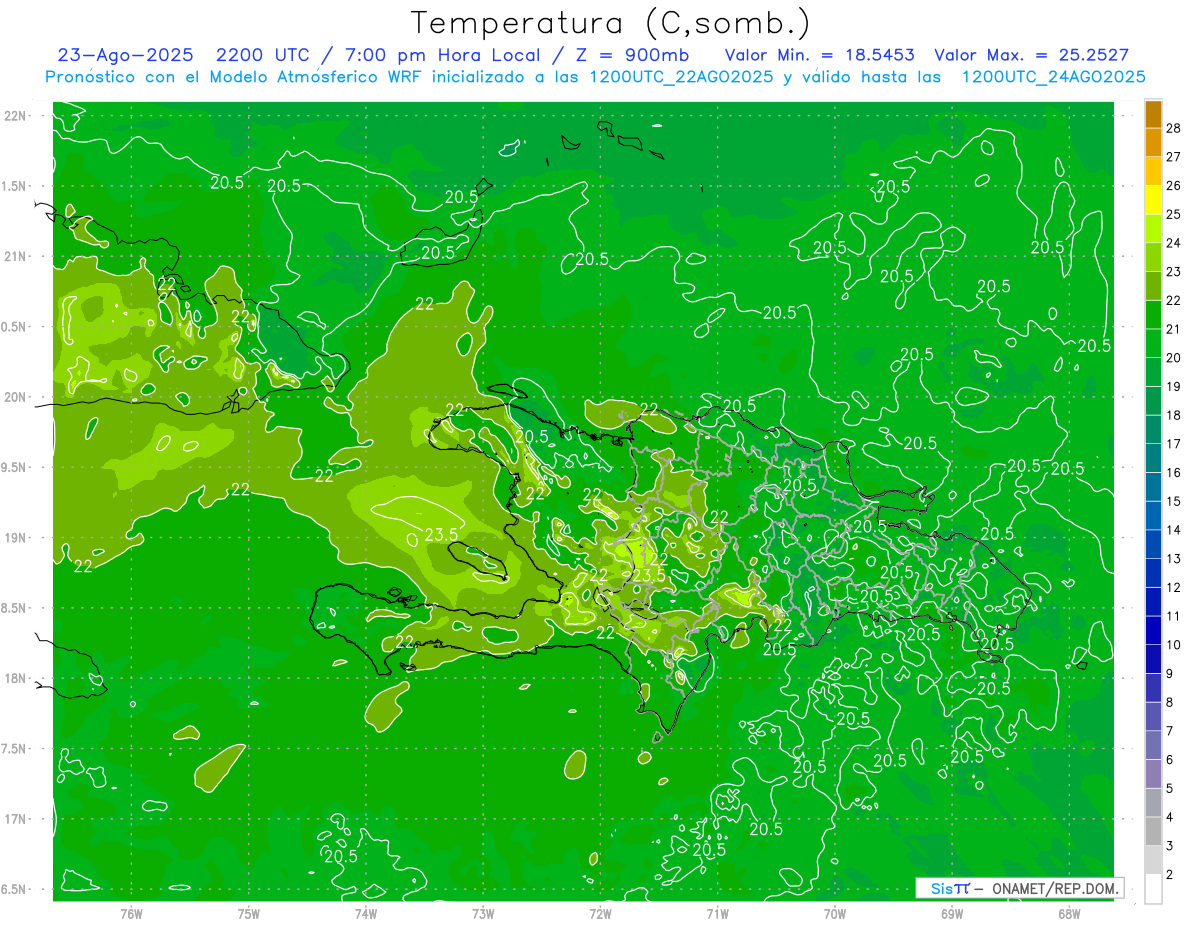Click the legend swatch between 23 and 24
The width and height of the screenshot is (1200, 927).
pos(1153,257)
